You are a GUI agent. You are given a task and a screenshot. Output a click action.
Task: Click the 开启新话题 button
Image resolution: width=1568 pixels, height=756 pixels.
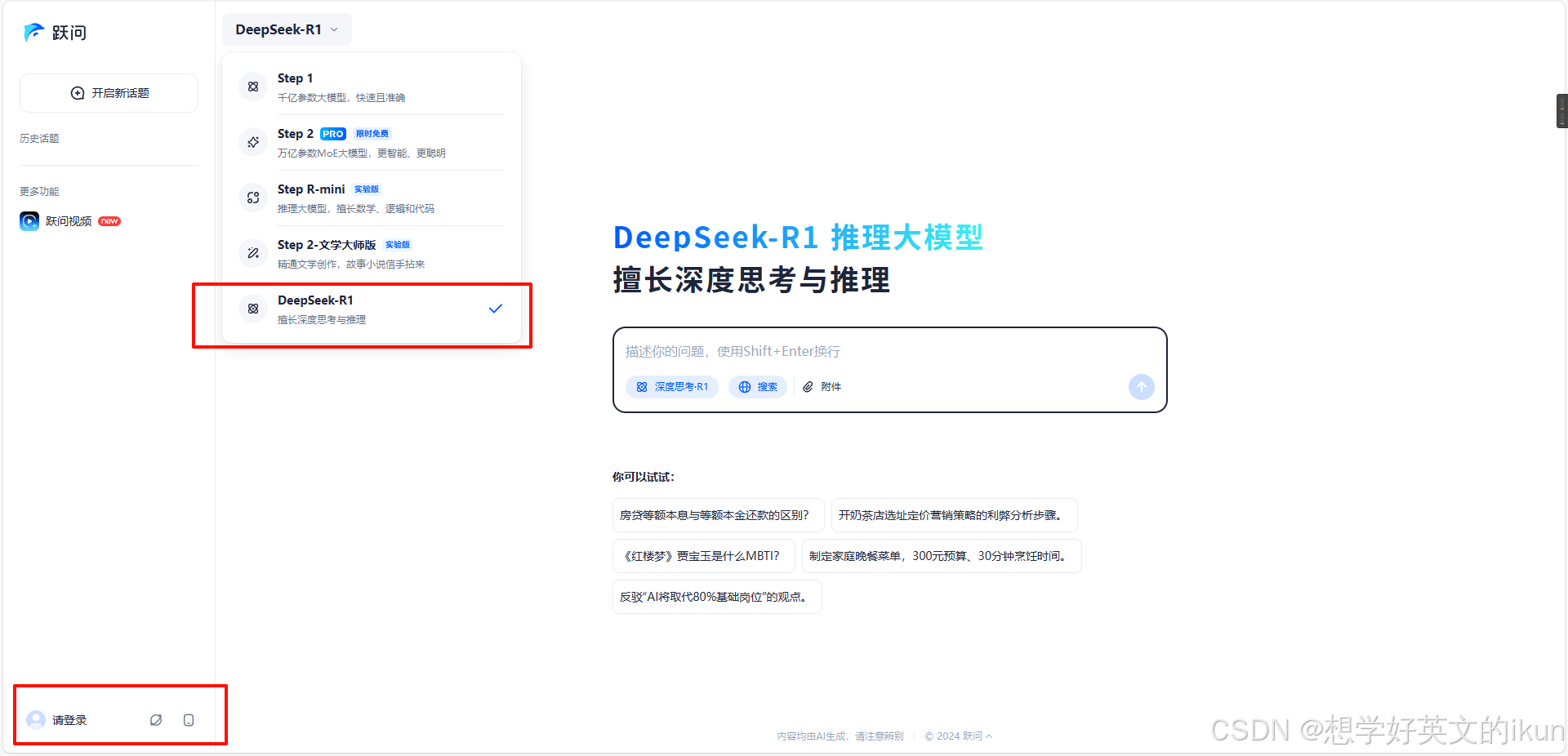click(x=109, y=93)
